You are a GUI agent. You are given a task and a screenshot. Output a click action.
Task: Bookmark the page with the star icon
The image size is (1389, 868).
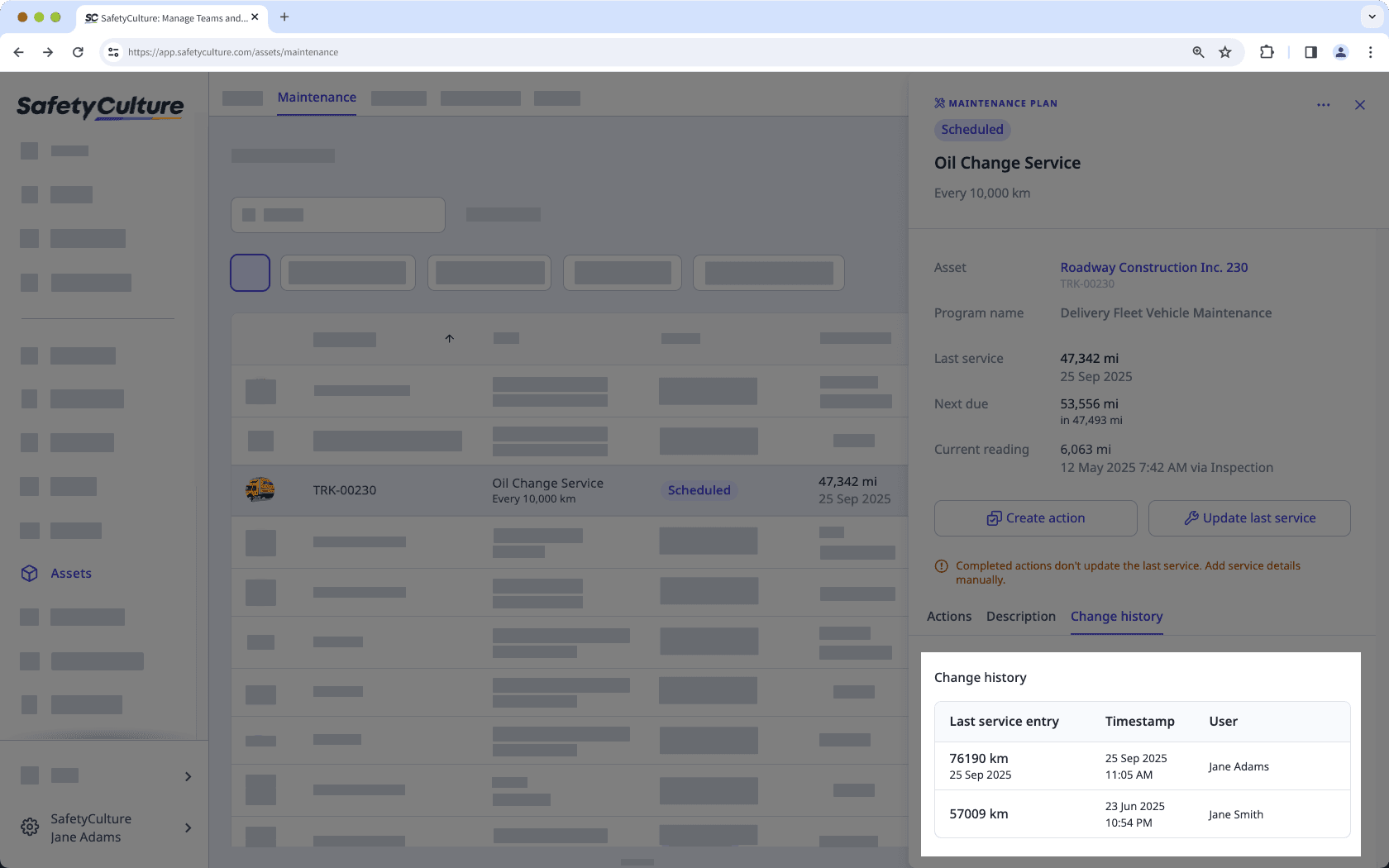(x=1224, y=51)
